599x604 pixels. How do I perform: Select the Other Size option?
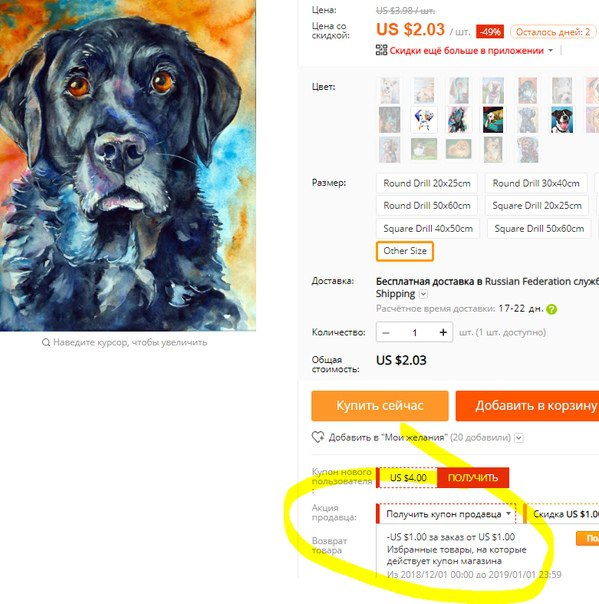405,251
